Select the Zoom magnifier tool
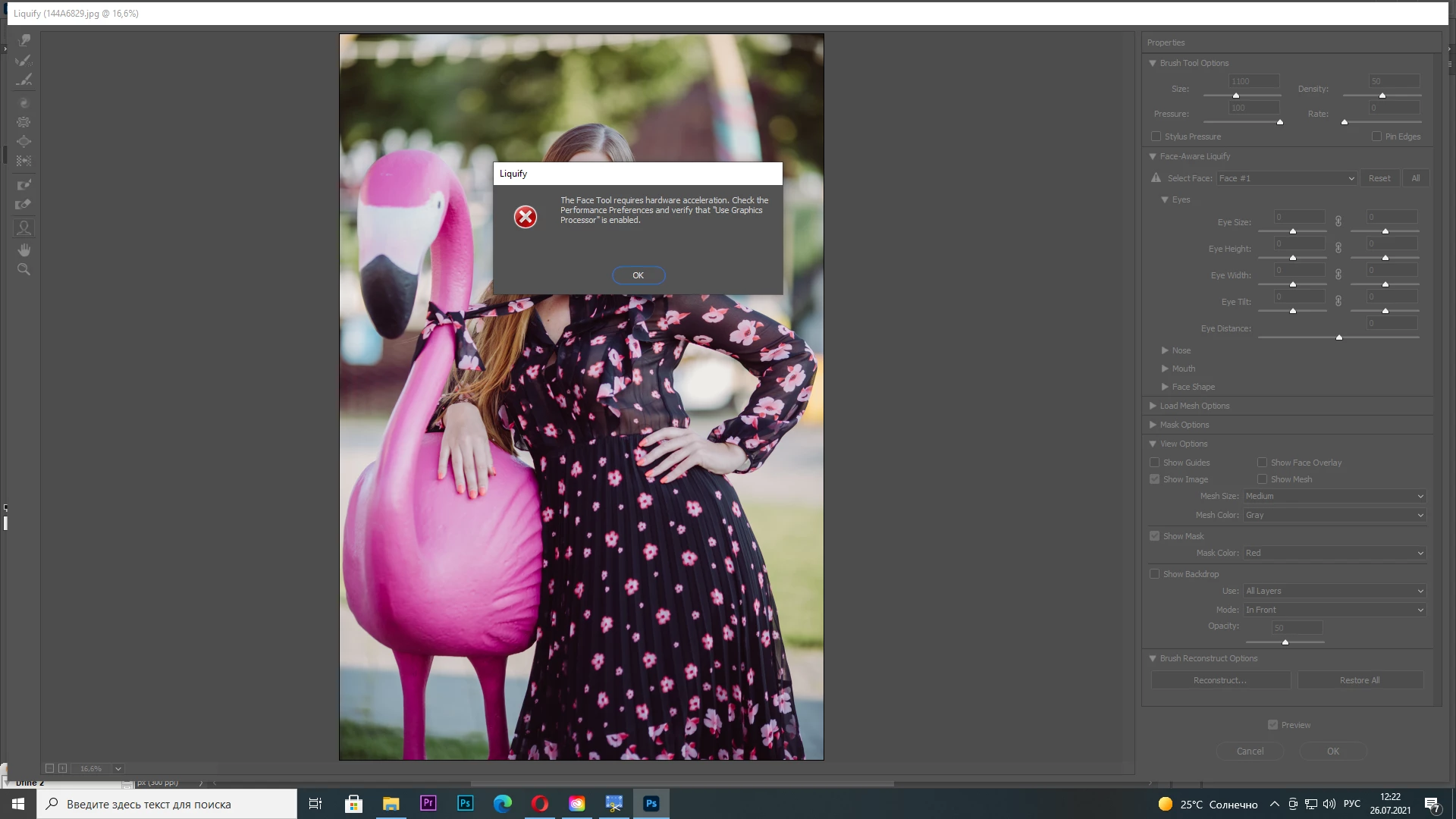The image size is (1456, 819). pyautogui.click(x=24, y=269)
